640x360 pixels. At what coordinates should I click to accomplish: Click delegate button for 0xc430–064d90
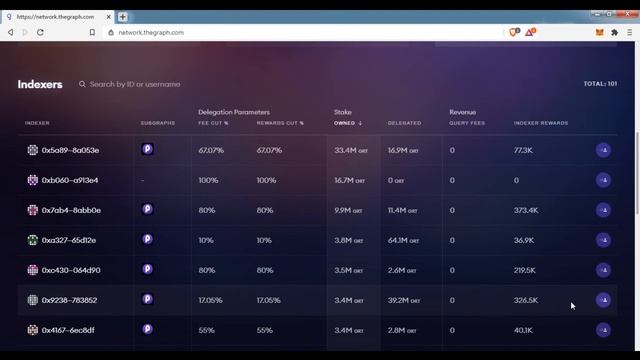(x=603, y=270)
